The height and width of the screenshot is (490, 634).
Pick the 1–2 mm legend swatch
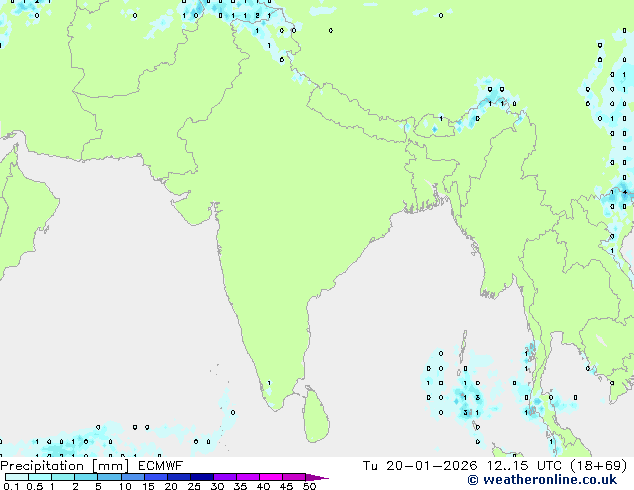point(63,477)
